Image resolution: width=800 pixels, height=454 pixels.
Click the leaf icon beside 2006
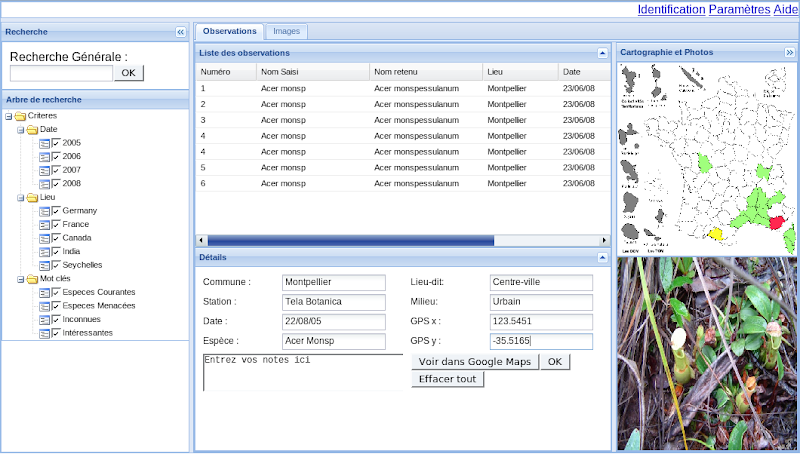pos(45,157)
